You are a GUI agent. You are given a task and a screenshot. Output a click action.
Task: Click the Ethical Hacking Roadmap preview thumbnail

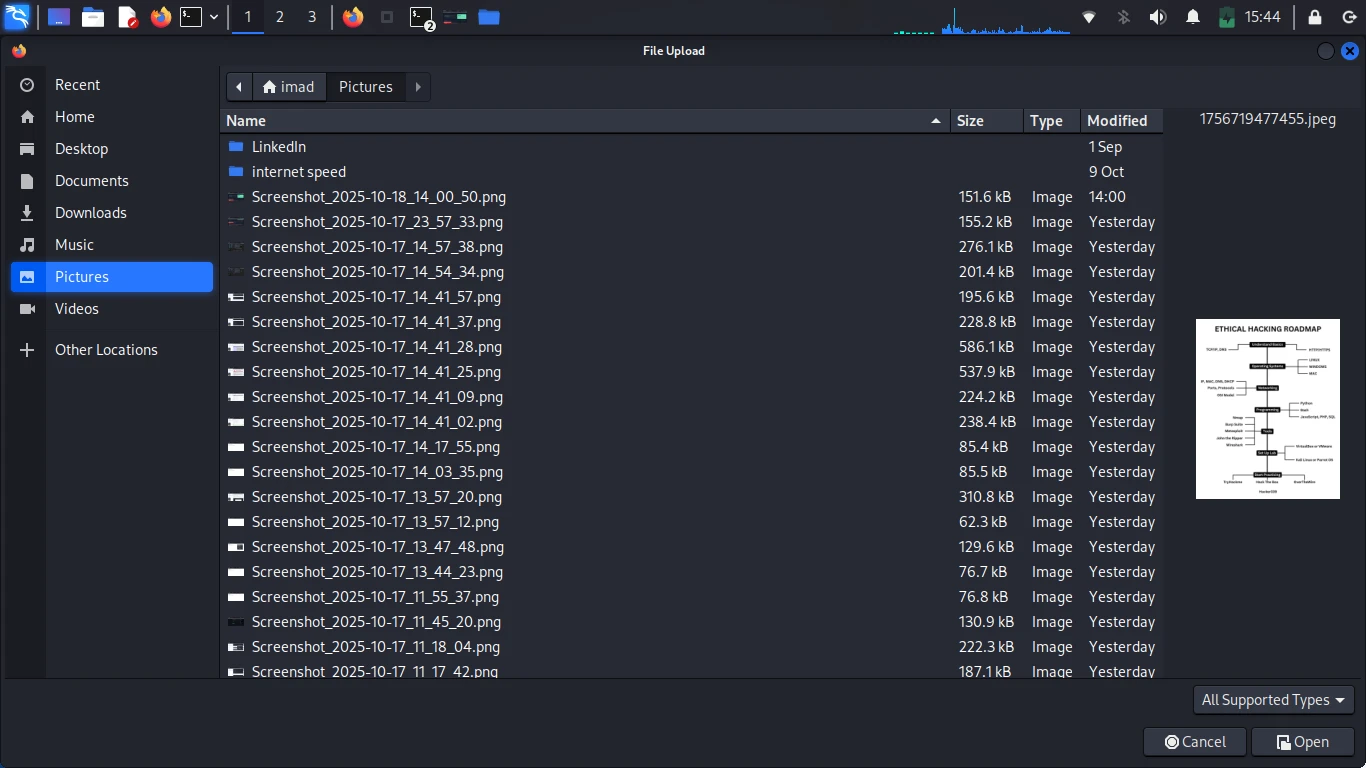point(1267,409)
